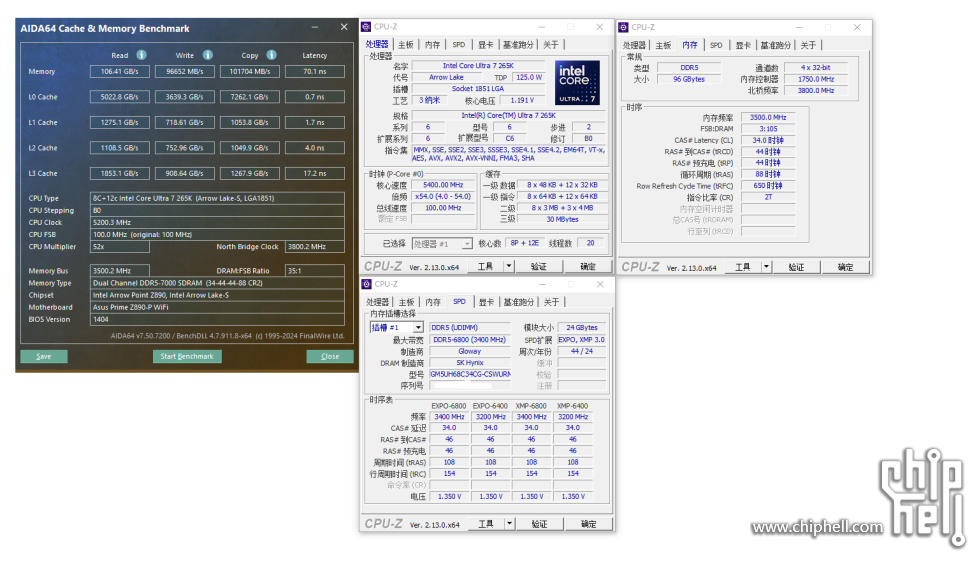Switch to 处理器 tab in SPD CPU-Z window
The height and width of the screenshot is (562, 979).
(377, 302)
